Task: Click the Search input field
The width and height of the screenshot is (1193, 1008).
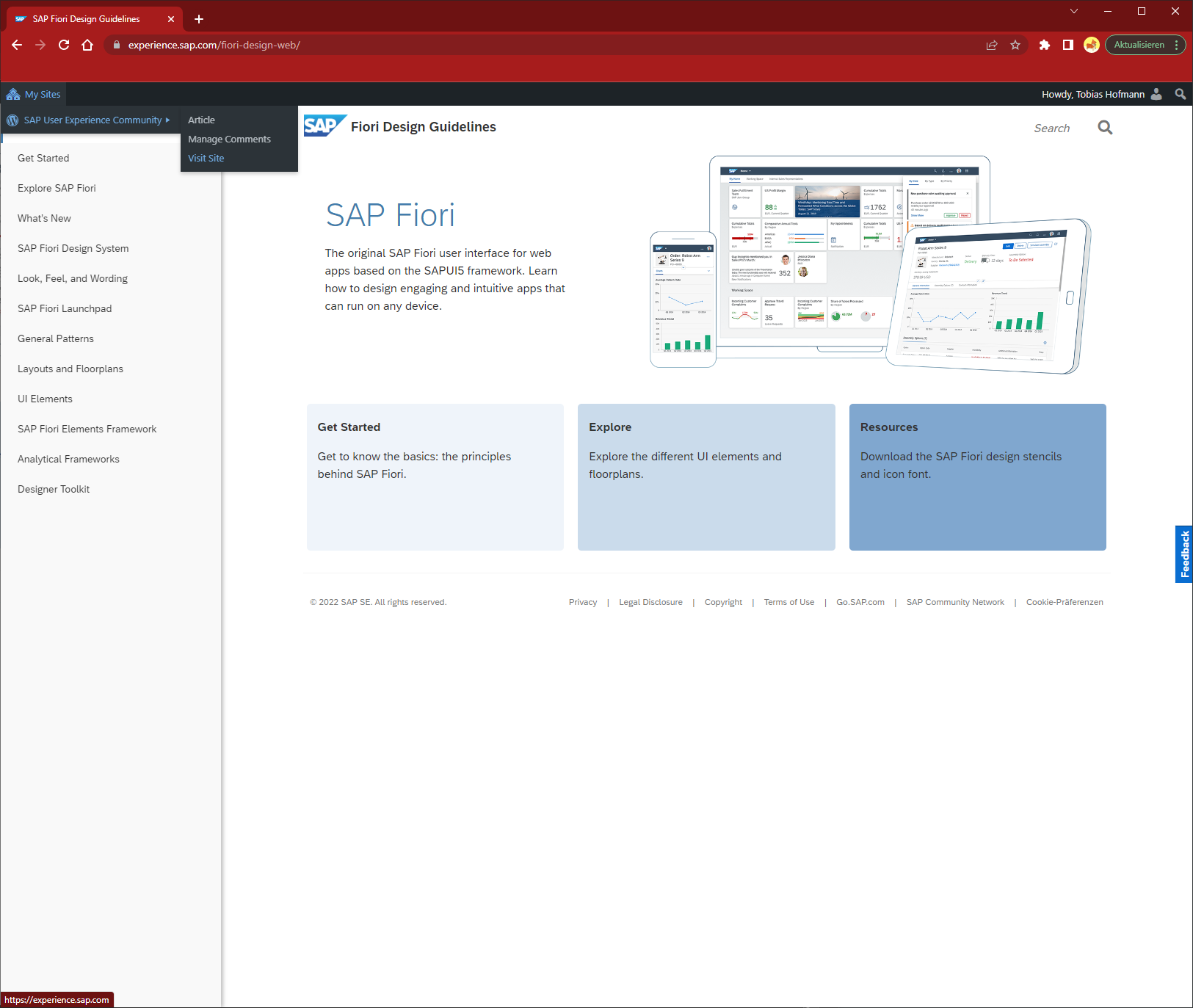Action: point(1052,128)
